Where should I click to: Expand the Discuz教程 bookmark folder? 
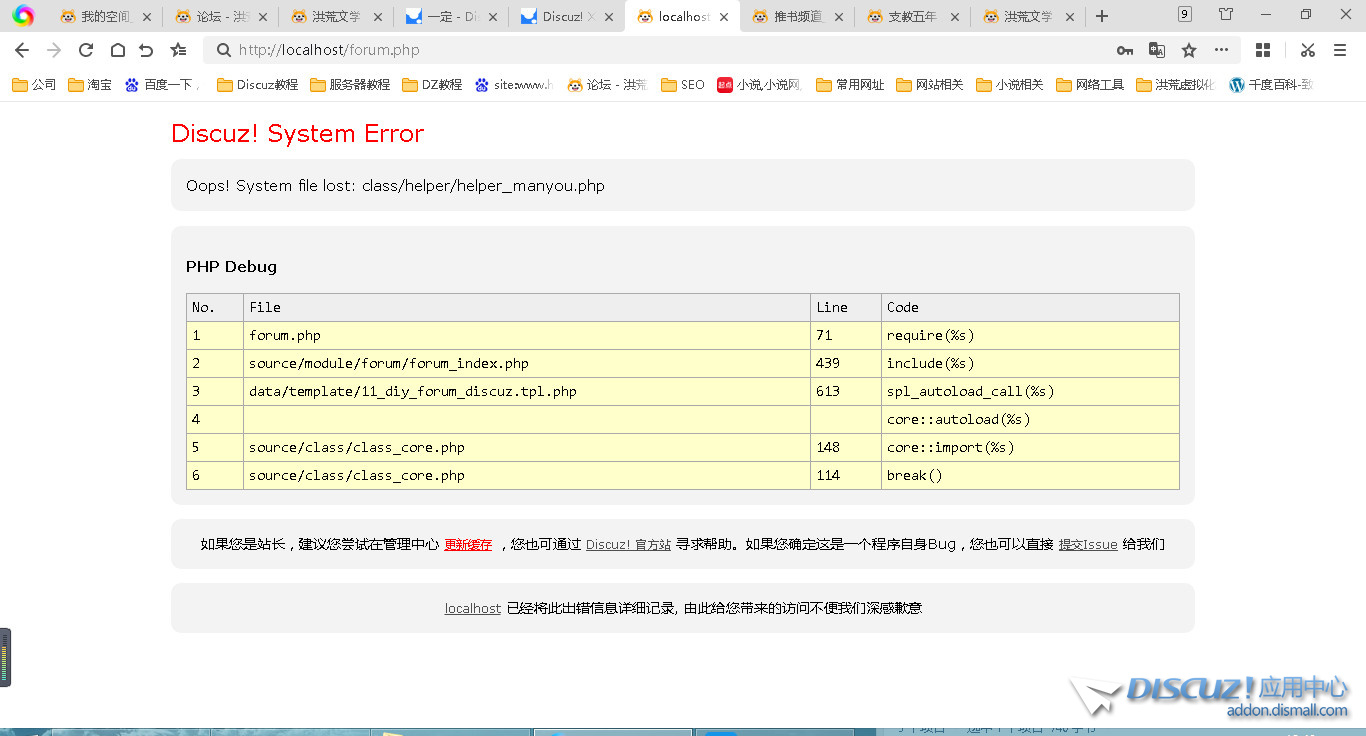click(258, 85)
